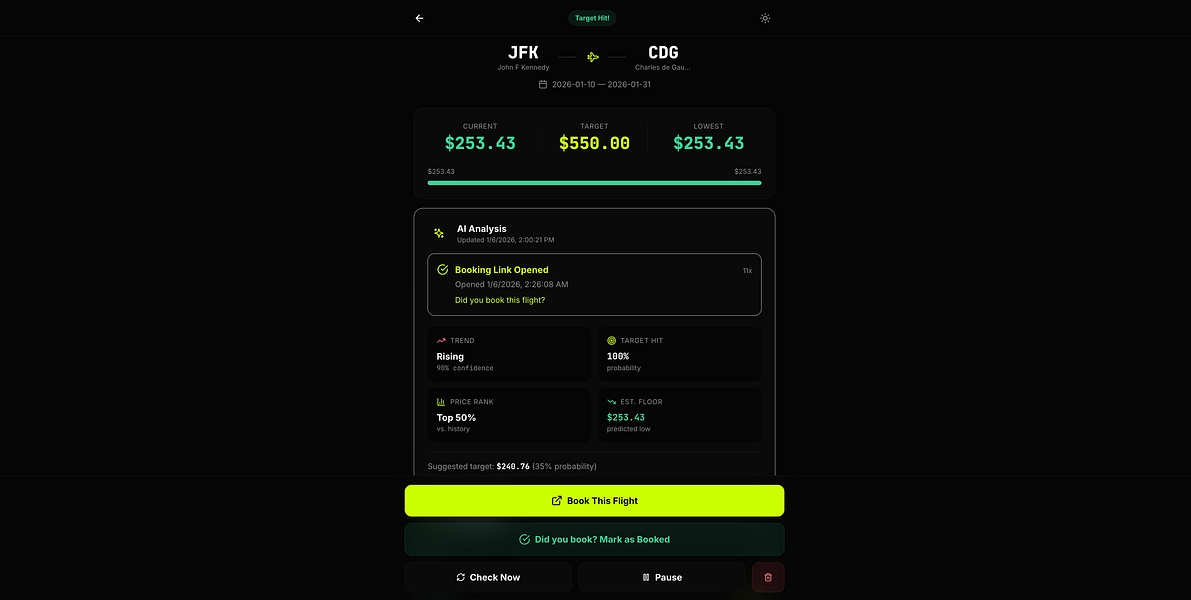Image resolution: width=1191 pixels, height=600 pixels.
Task: Mark the flight as Booked
Action: (594, 539)
